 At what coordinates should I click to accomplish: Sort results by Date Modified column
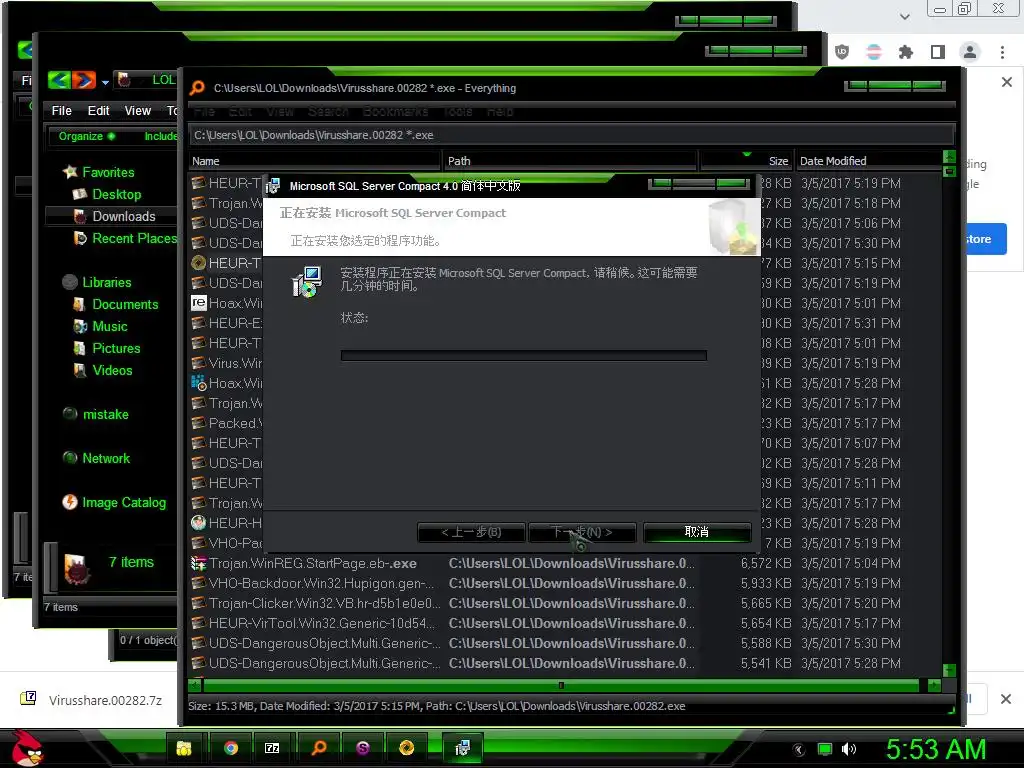click(x=869, y=161)
